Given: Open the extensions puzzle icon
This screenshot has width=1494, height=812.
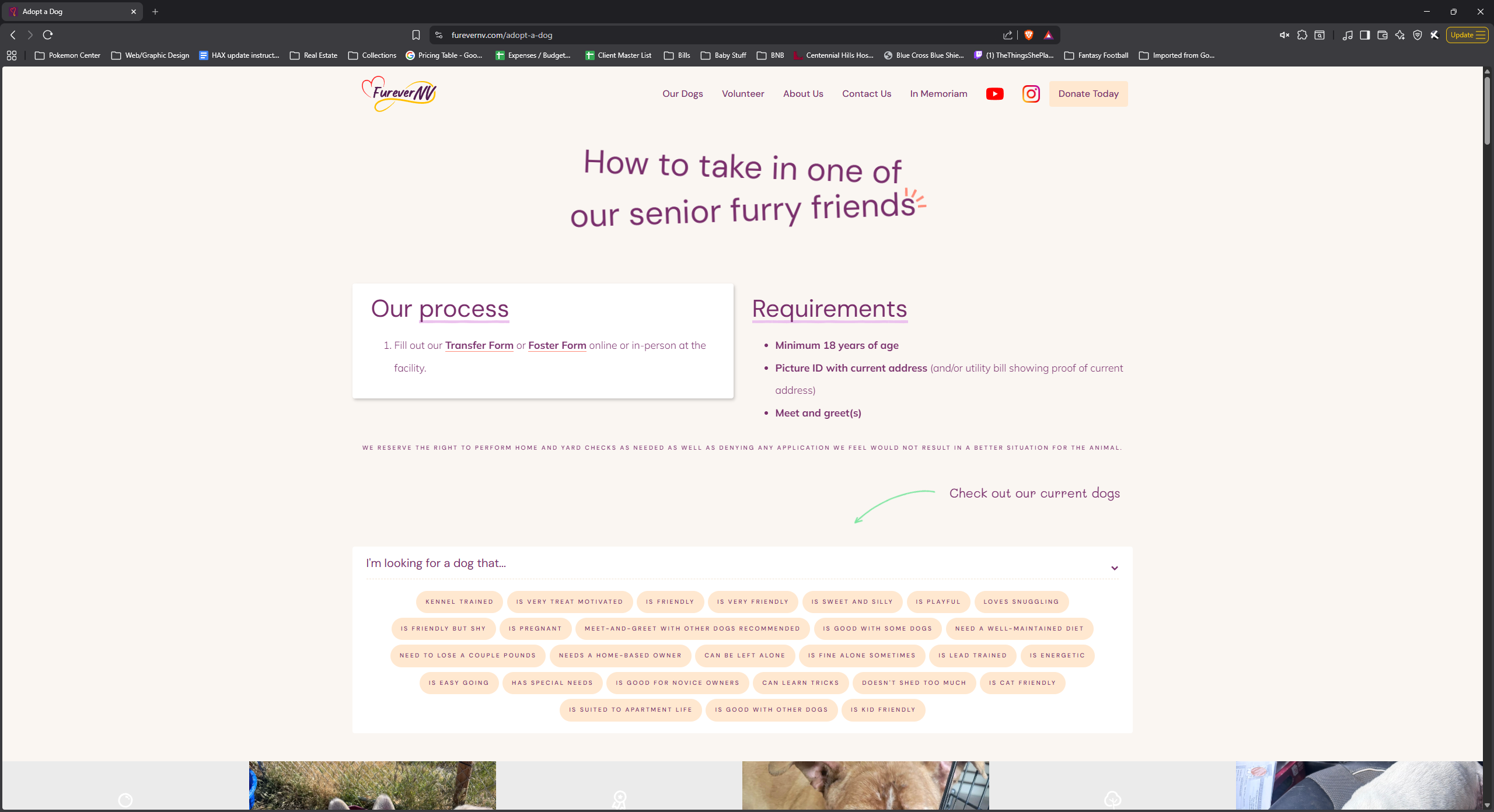Looking at the screenshot, I should (x=1302, y=35).
